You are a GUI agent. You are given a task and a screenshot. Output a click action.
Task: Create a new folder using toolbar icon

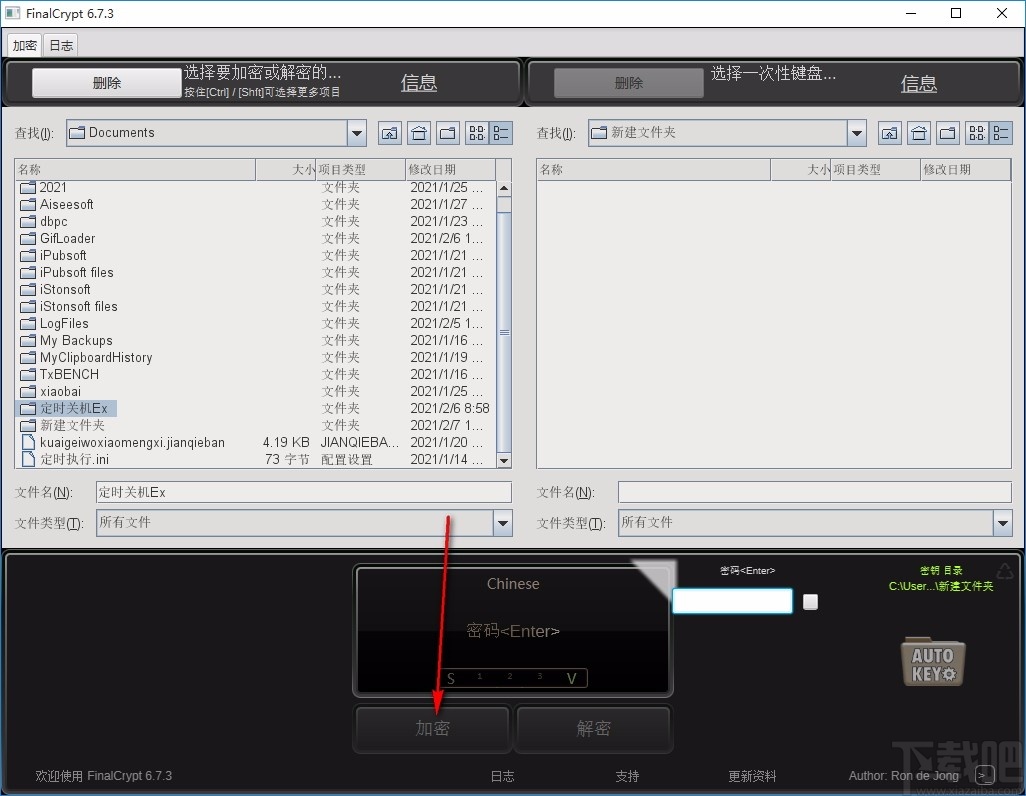pos(447,132)
